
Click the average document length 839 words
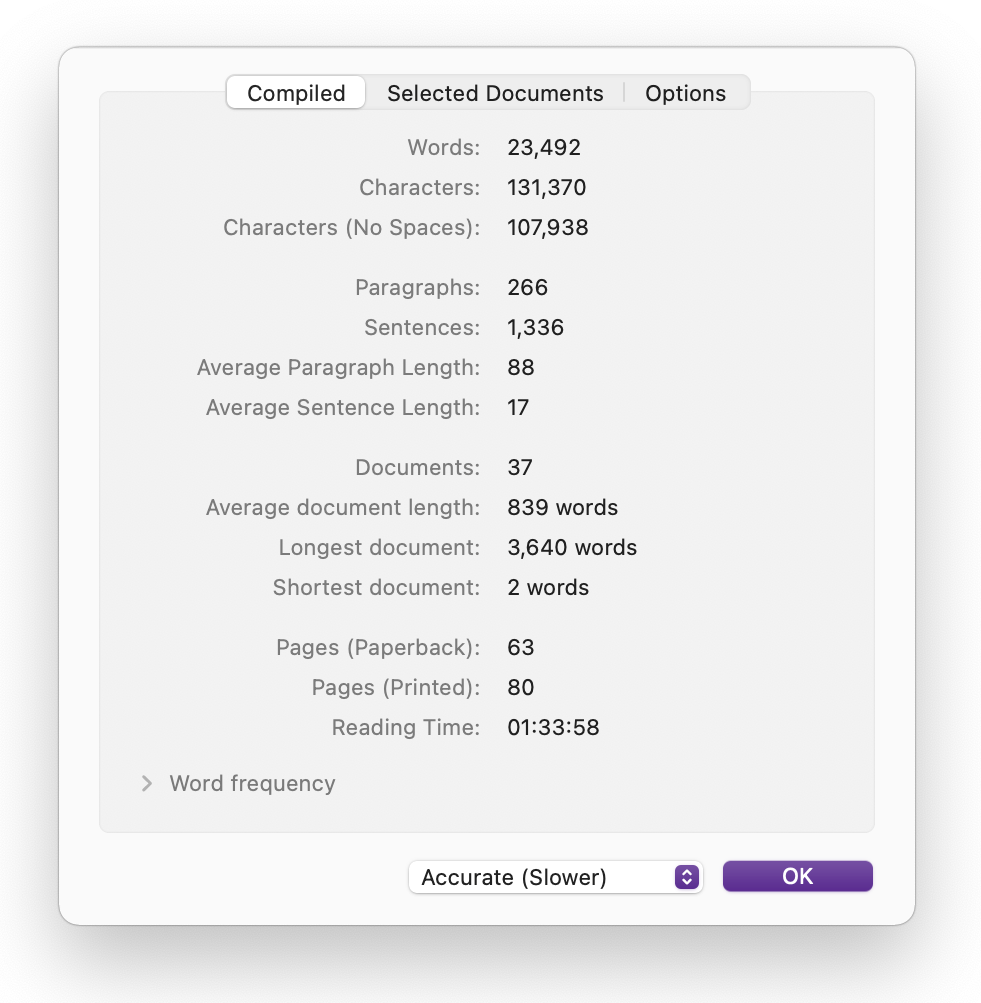coord(563,508)
